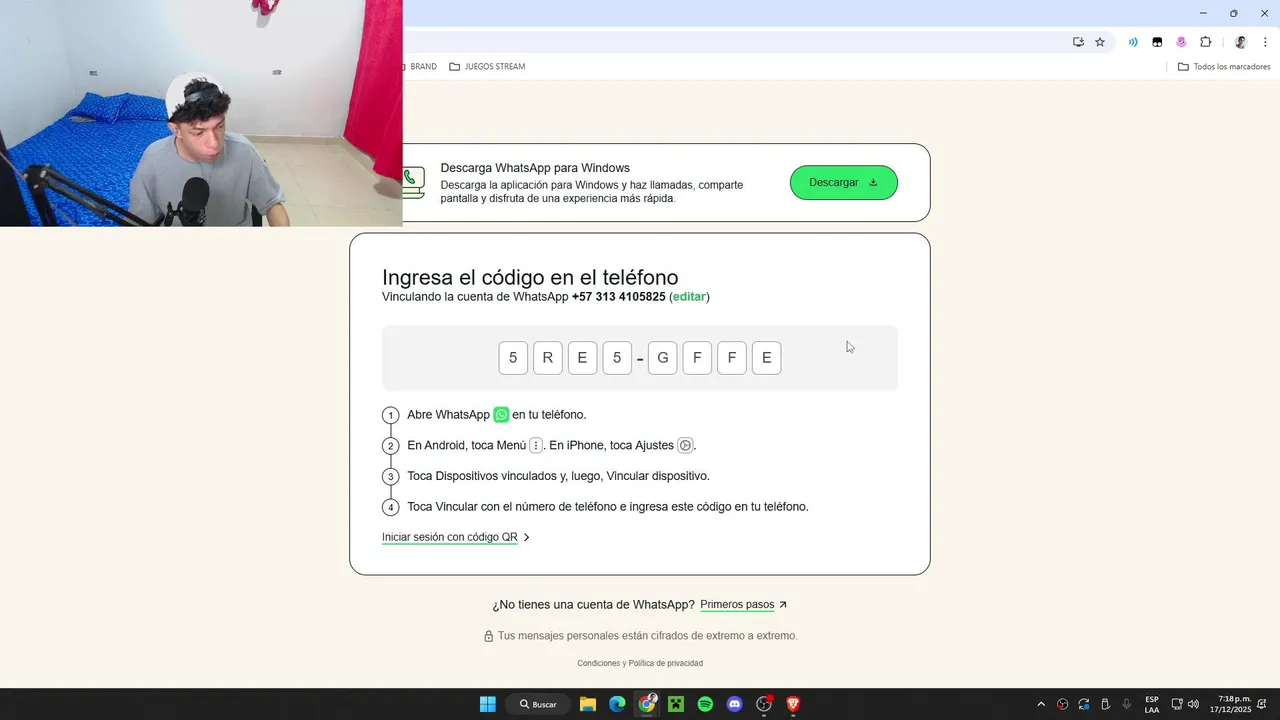The height and width of the screenshot is (720, 1280).
Task: Click the mensajes cifrados de extremo a extremo text
Action: point(648,636)
